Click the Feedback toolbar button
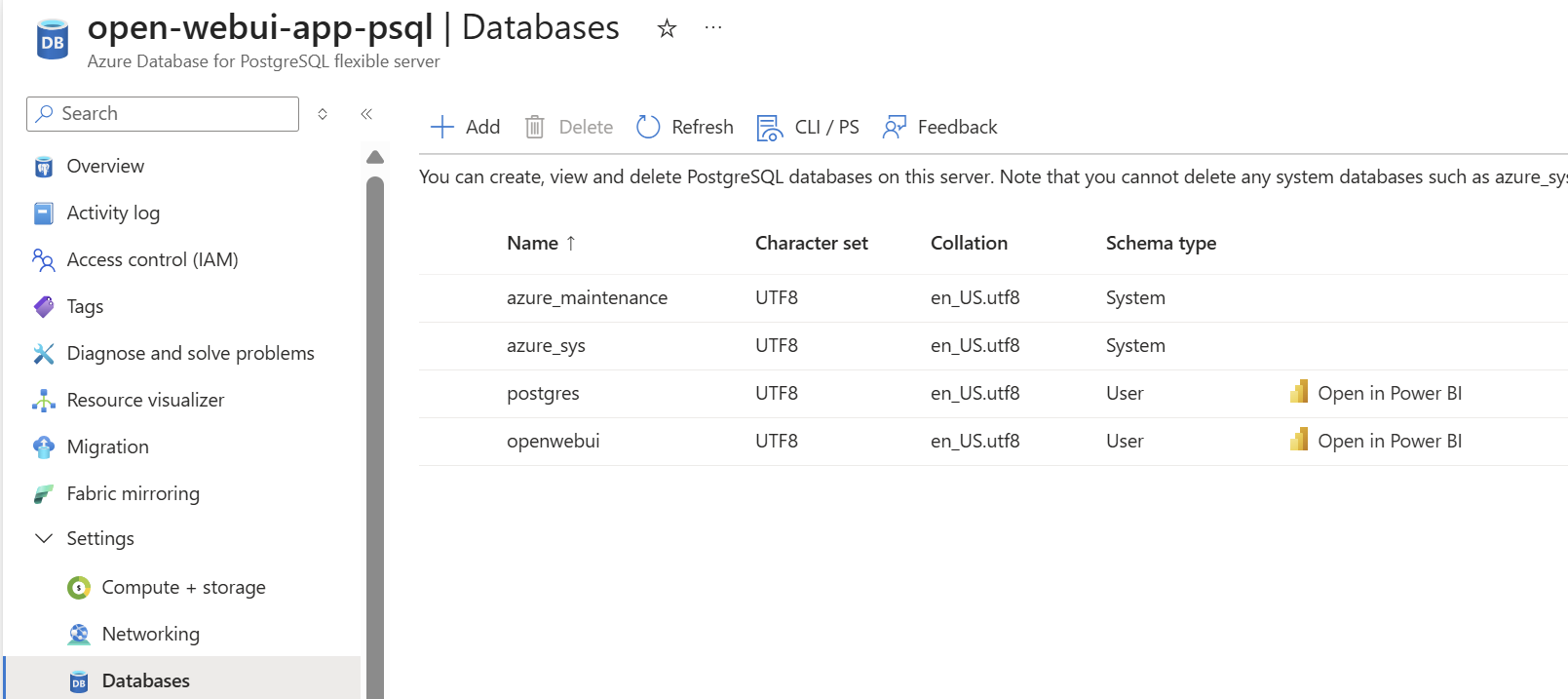Image resolution: width=1568 pixels, height=699 pixels. [x=939, y=127]
